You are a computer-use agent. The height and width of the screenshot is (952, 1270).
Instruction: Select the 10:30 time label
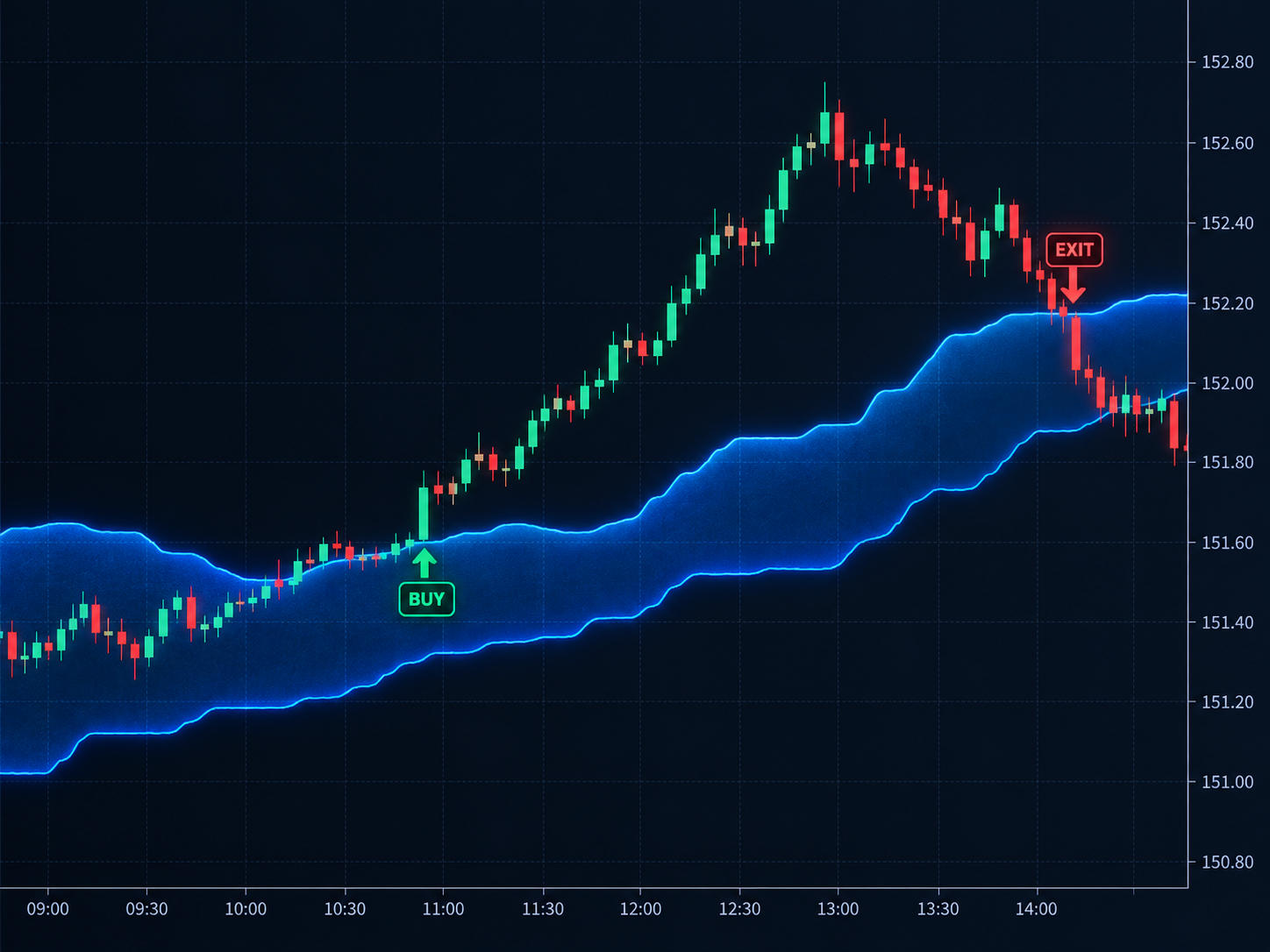click(x=345, y=909)
